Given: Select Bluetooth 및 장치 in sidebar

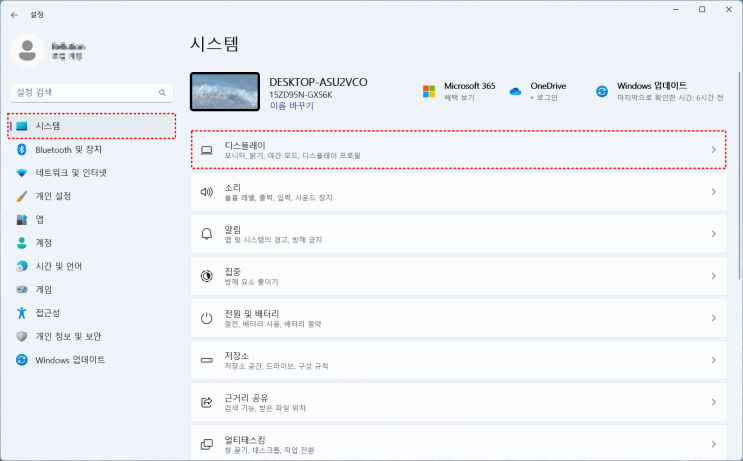Looking at the screenshot, I should (91, 149).
